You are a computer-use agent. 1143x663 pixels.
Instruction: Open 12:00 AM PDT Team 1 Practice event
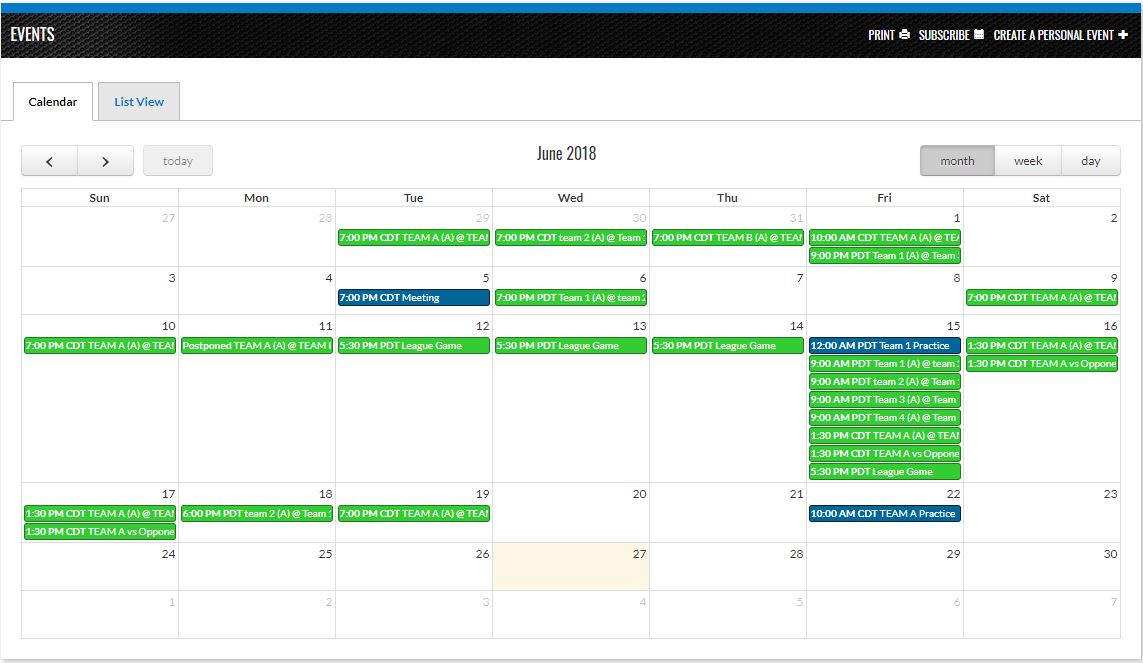click(884, 346)
